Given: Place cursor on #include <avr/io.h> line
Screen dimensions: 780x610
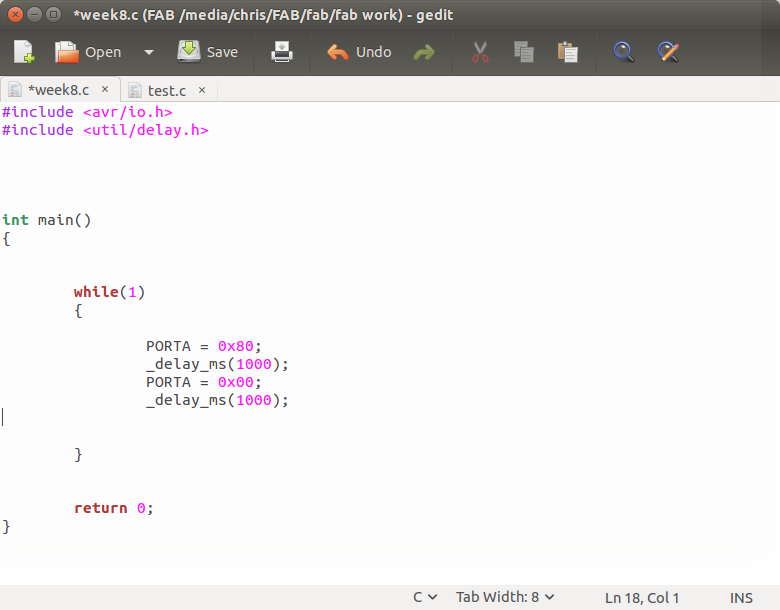Looking at the screenshot, I should [88, 112].
